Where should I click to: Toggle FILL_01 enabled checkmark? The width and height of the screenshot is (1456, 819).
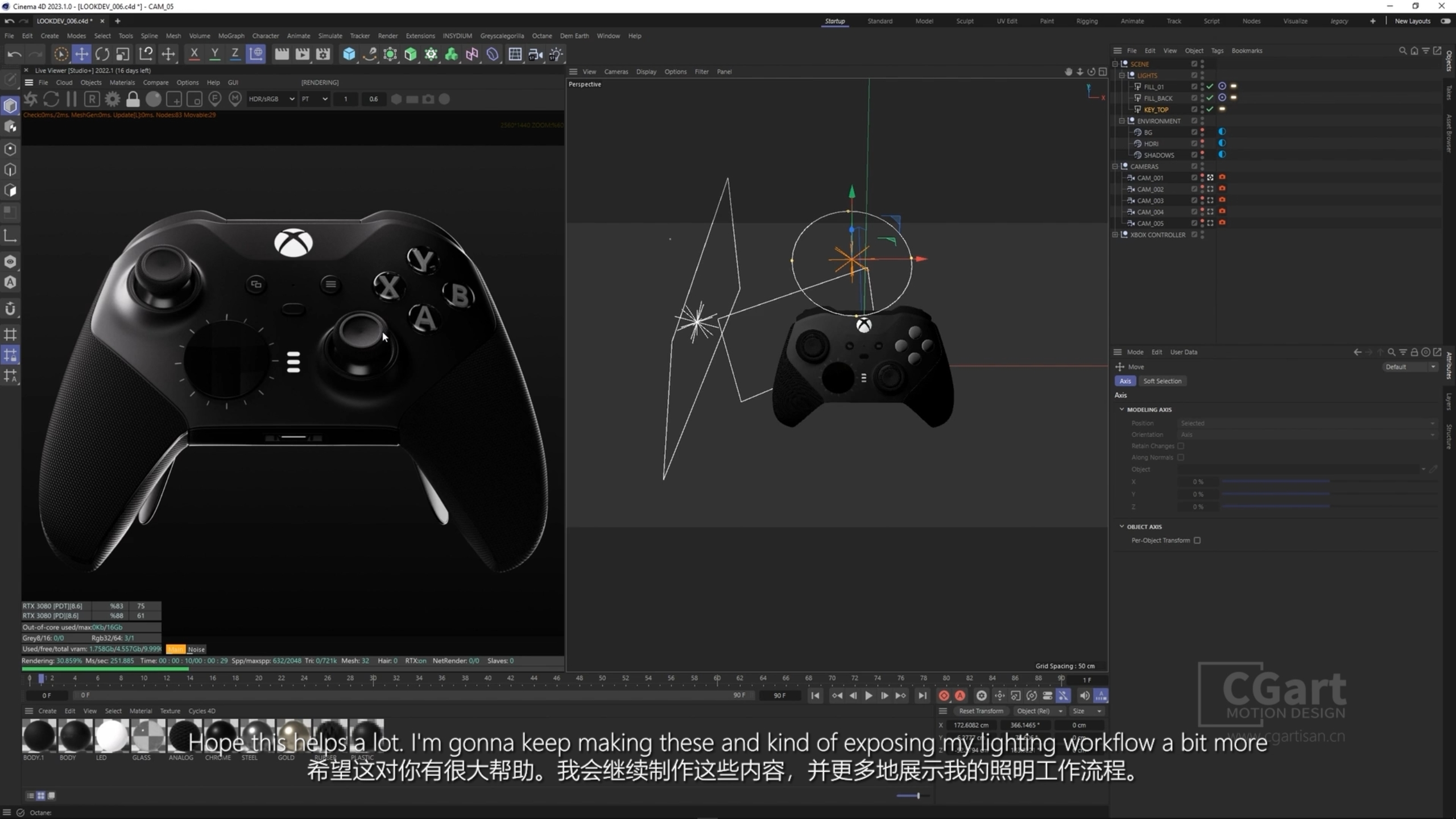(1210, 86)
